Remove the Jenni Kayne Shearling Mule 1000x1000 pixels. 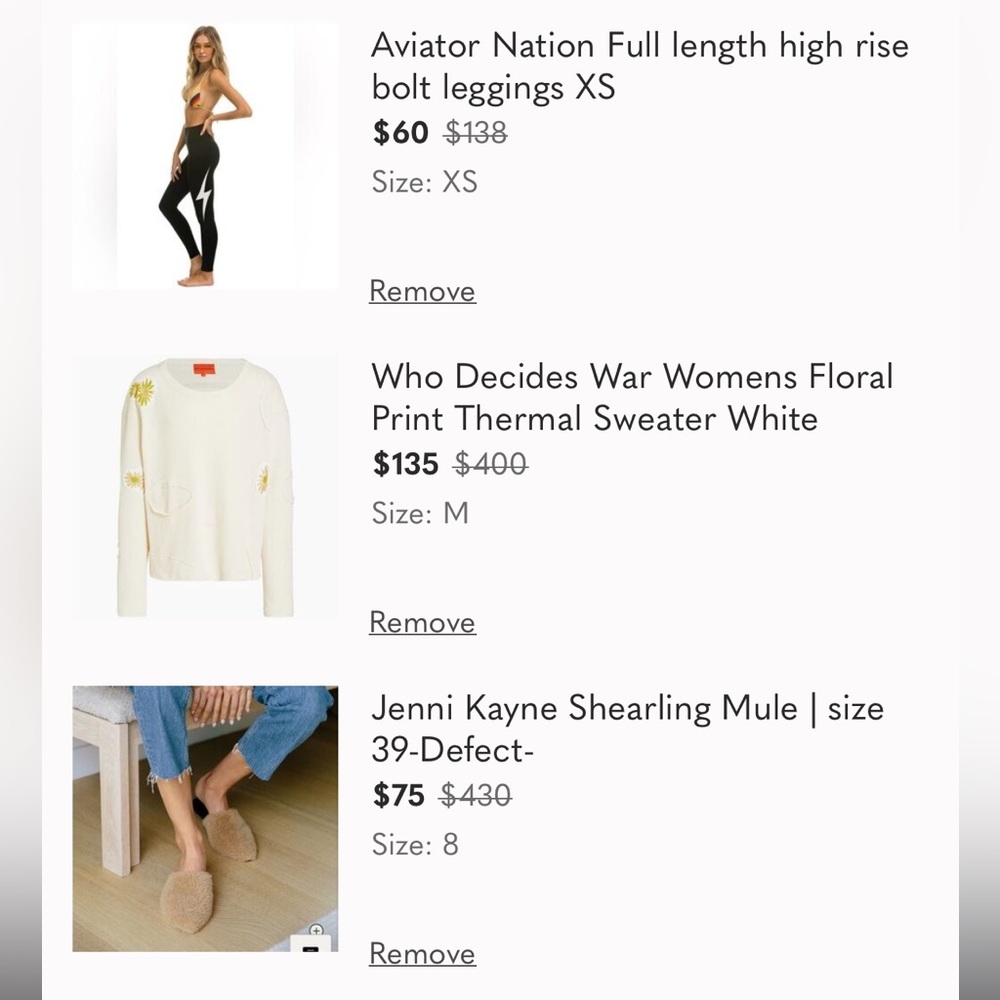pos(422,954)
